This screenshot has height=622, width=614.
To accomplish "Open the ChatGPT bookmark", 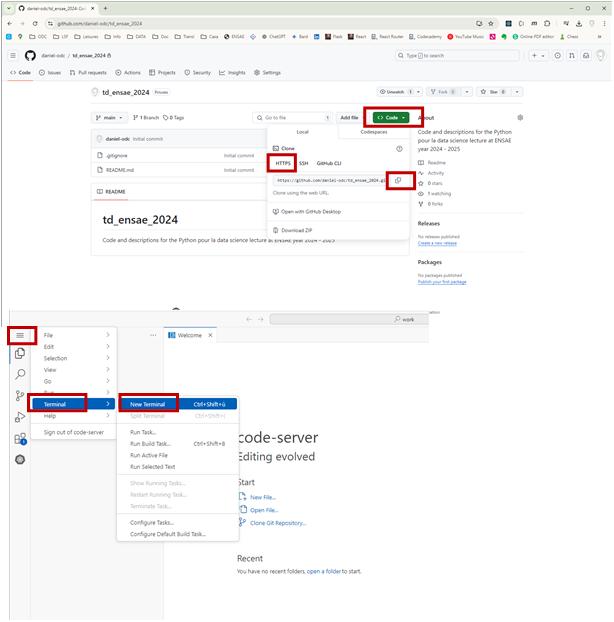I will (273, 36).
